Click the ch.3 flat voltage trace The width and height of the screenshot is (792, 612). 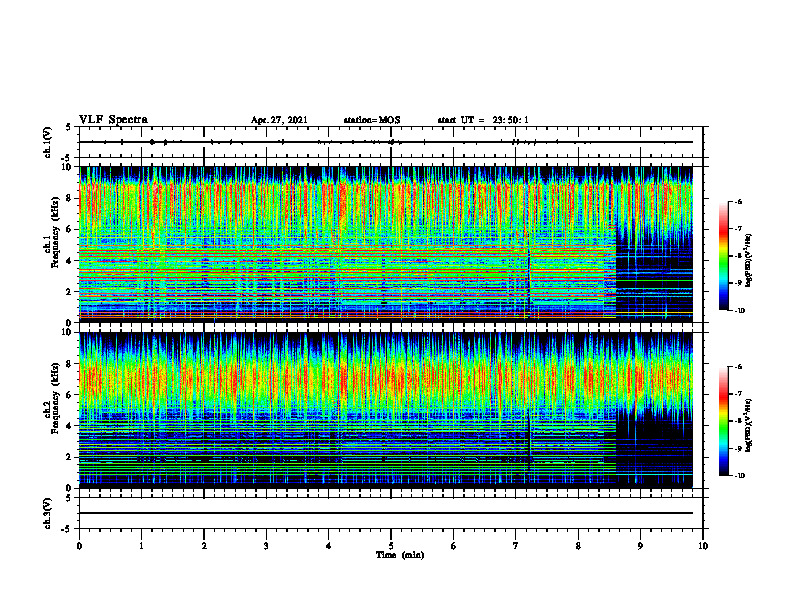click(386, 513)
